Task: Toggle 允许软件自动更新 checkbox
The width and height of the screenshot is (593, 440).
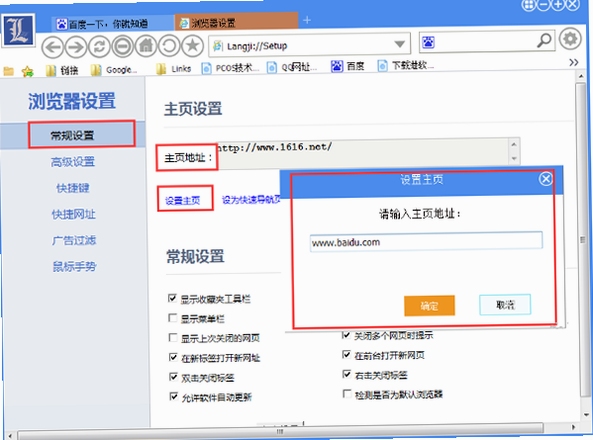Action: [174, 396]
